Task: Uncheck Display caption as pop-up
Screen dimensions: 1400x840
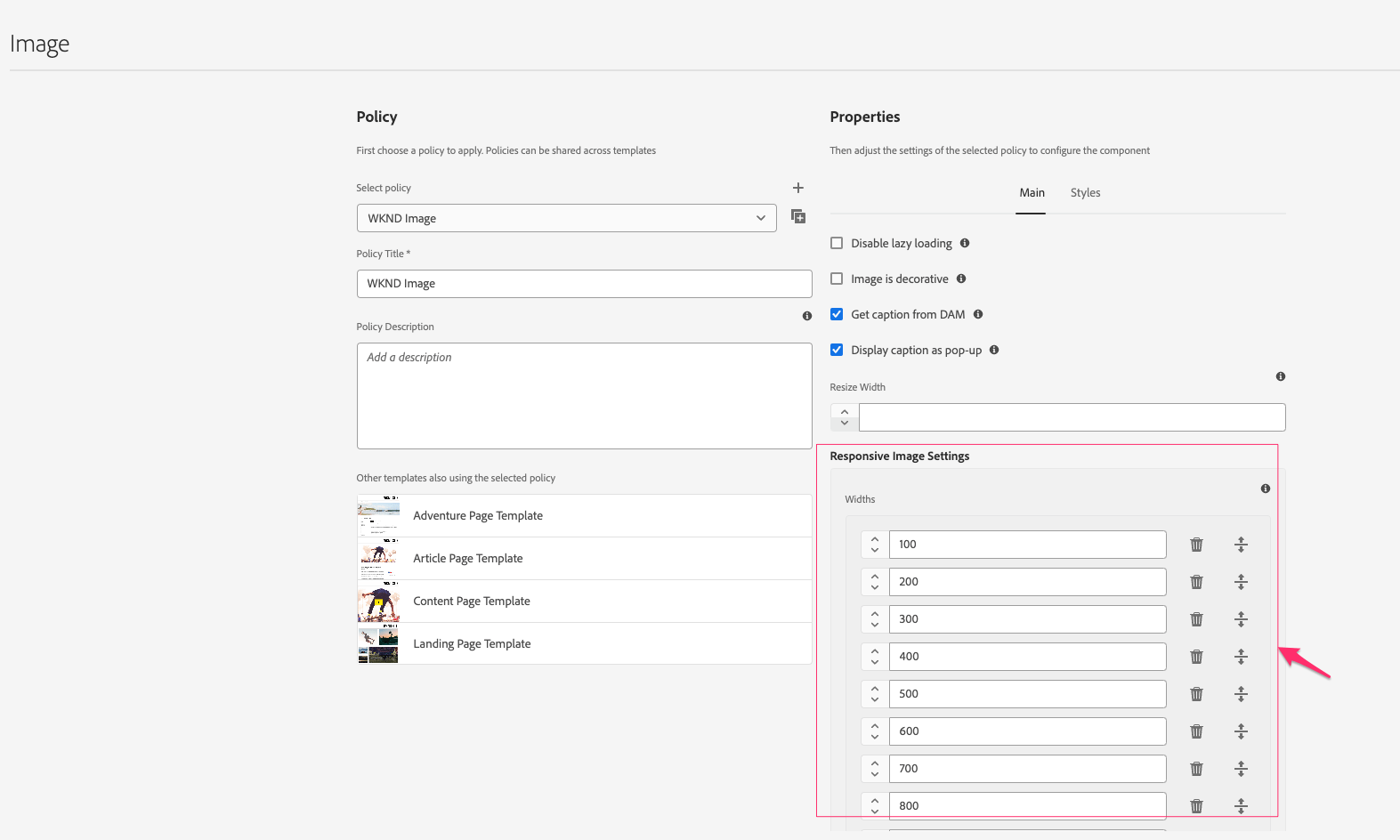Action: pos(837,350)
